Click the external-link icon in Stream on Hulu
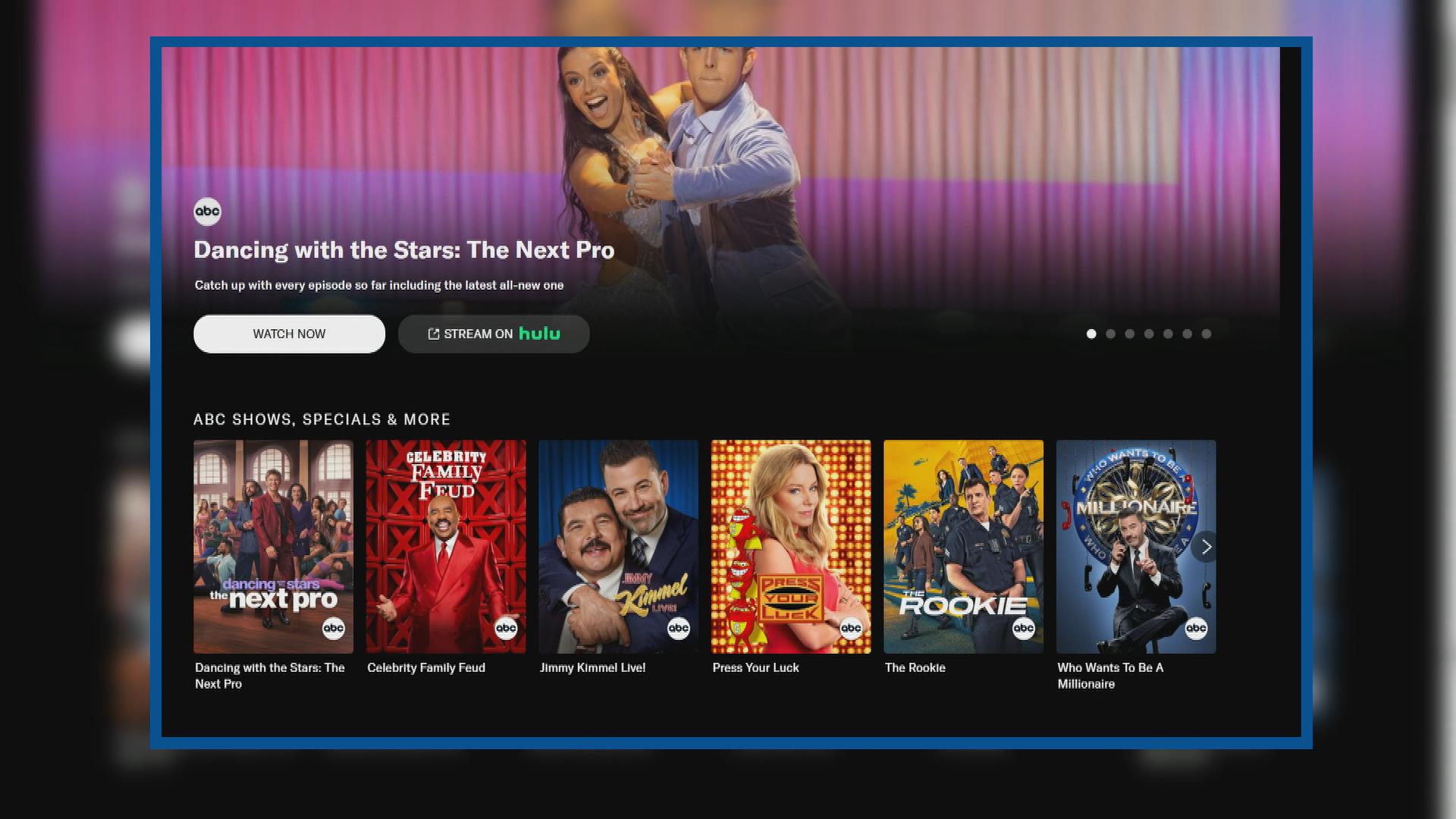The height and width of the screenshot is (819, 1456). [x=434, y=334]
